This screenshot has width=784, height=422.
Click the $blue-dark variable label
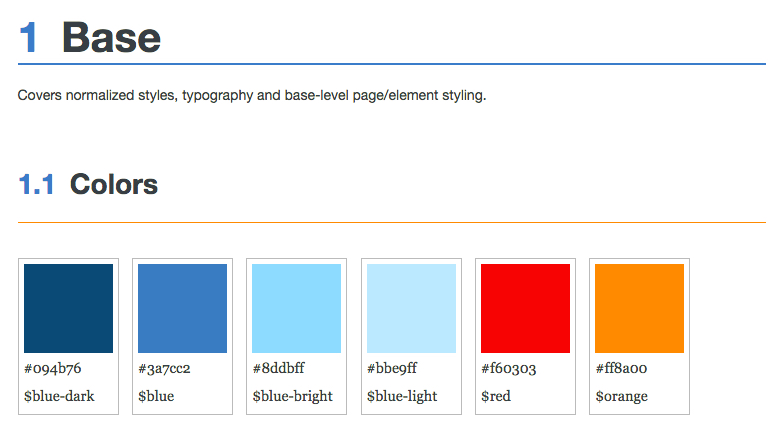[x=59, y=396]
